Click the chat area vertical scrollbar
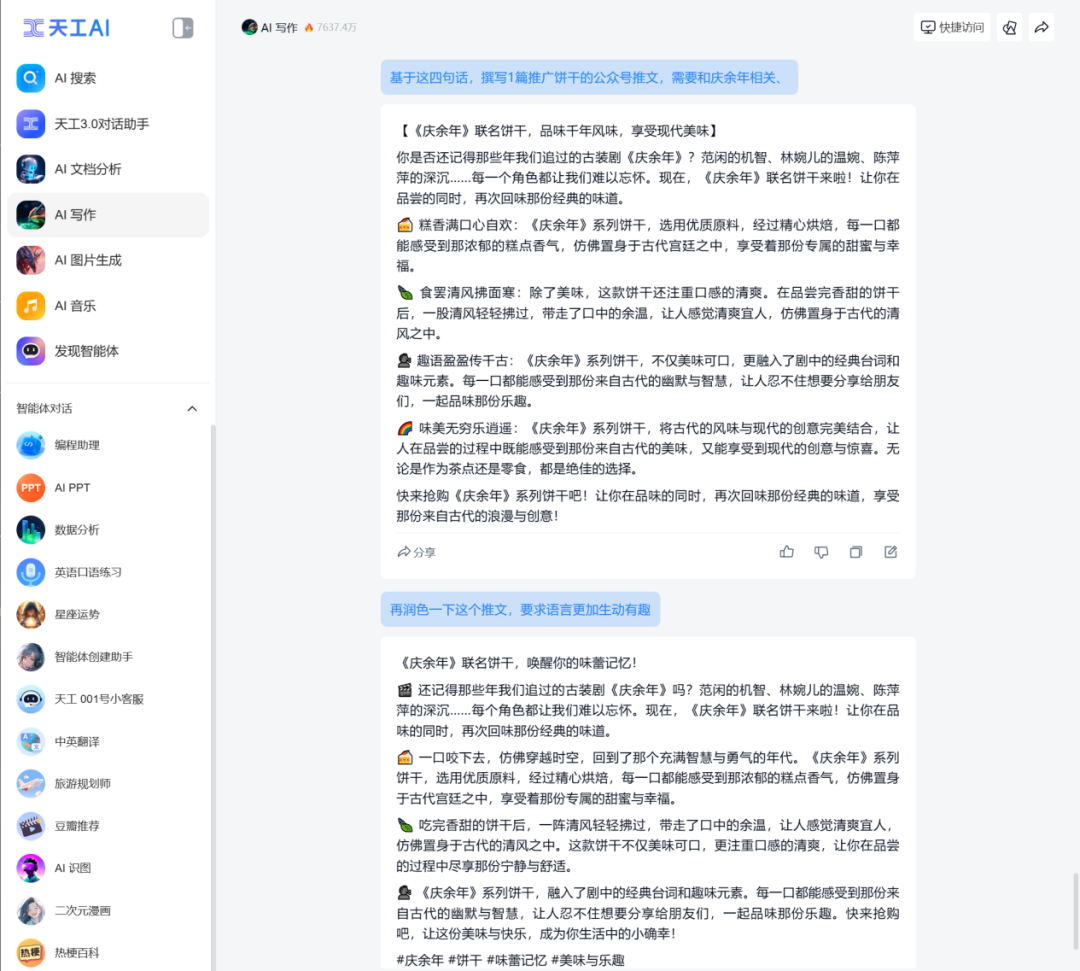This screenshot has height=971, width=1080. [x=1075, y=911]
